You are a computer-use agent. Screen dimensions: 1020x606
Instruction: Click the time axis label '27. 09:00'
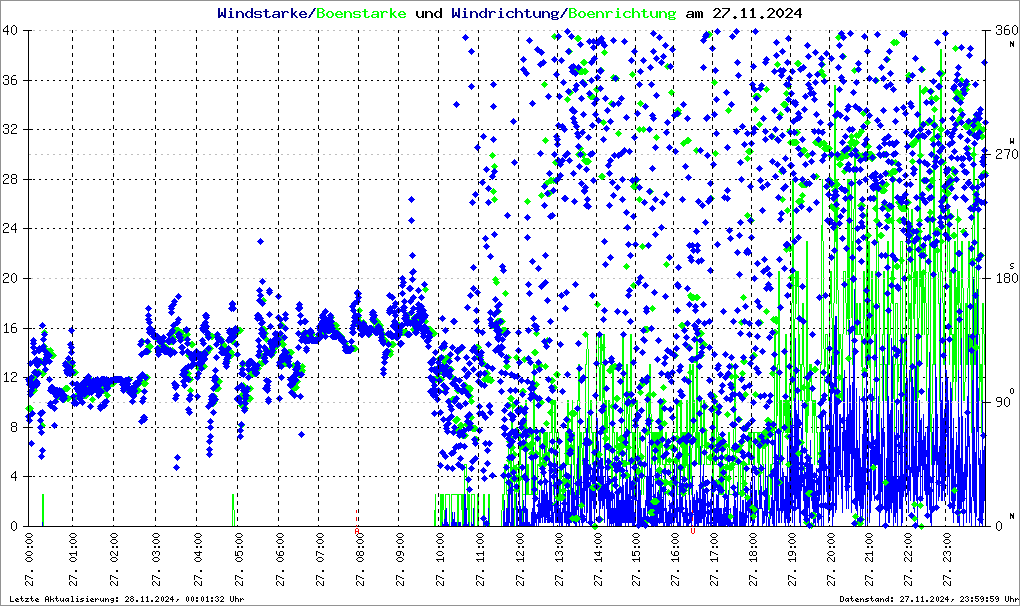pyautogui.click(x=400, y=560)
